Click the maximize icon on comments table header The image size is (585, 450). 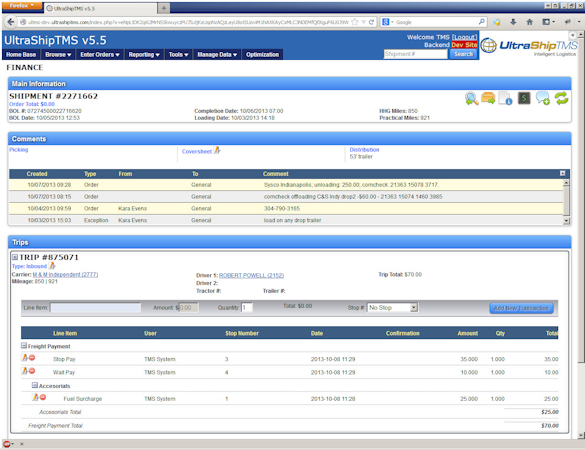tap(563, 173)
